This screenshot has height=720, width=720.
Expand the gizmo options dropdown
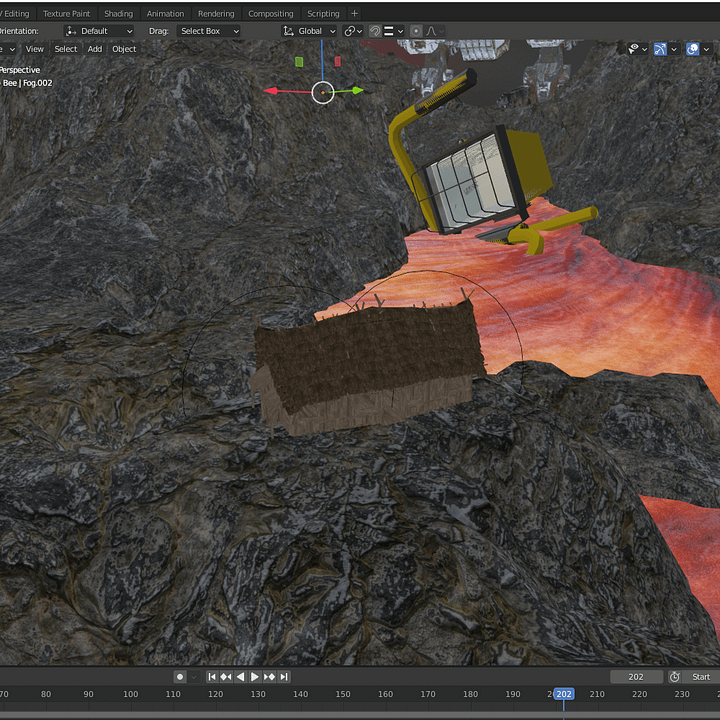[x=674, y=49]
